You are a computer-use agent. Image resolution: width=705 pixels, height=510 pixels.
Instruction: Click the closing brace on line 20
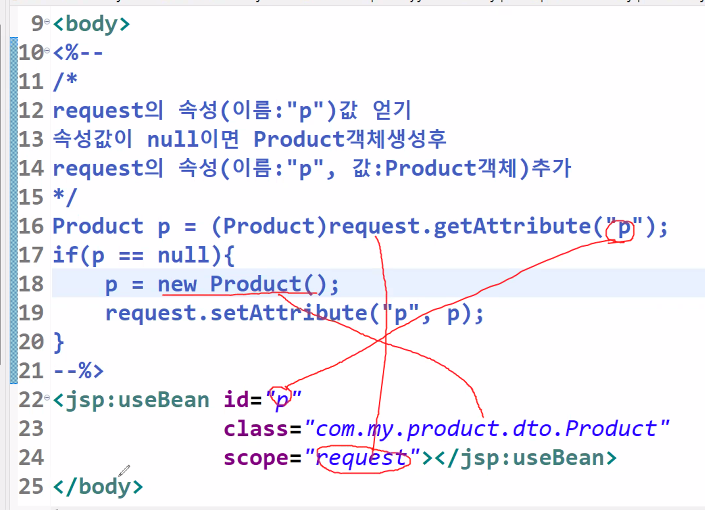(59, 342)
